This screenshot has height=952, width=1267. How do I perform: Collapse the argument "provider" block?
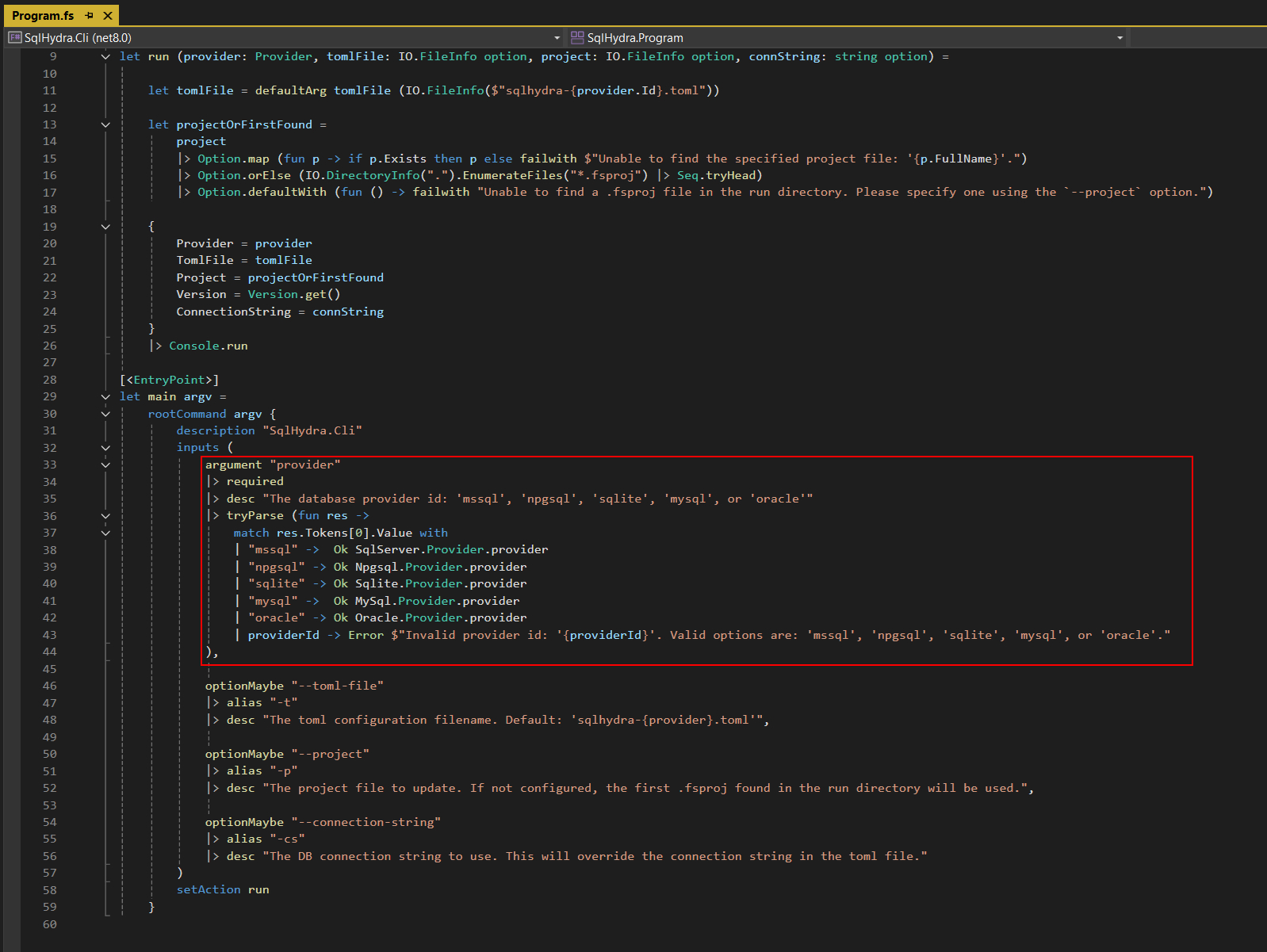point(105,465)
